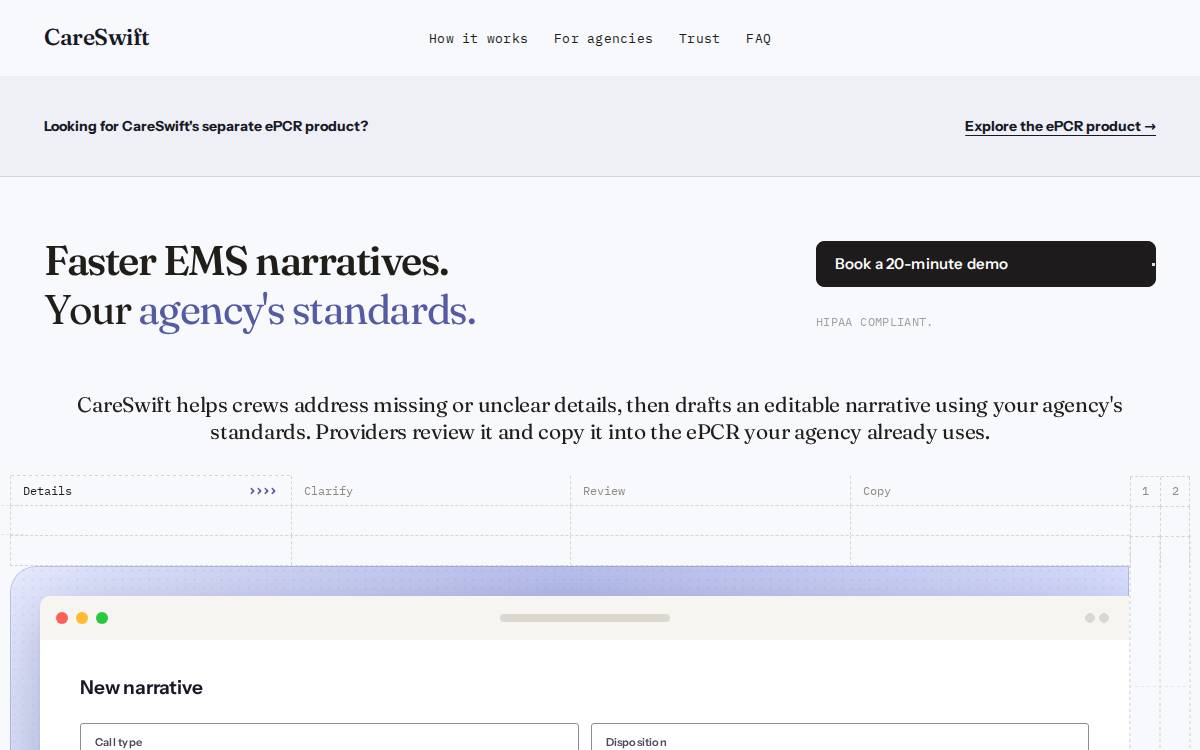Click the chevrons icon beside Details
The width and height of the screenshot is (1200, 750).
(263, 491)
